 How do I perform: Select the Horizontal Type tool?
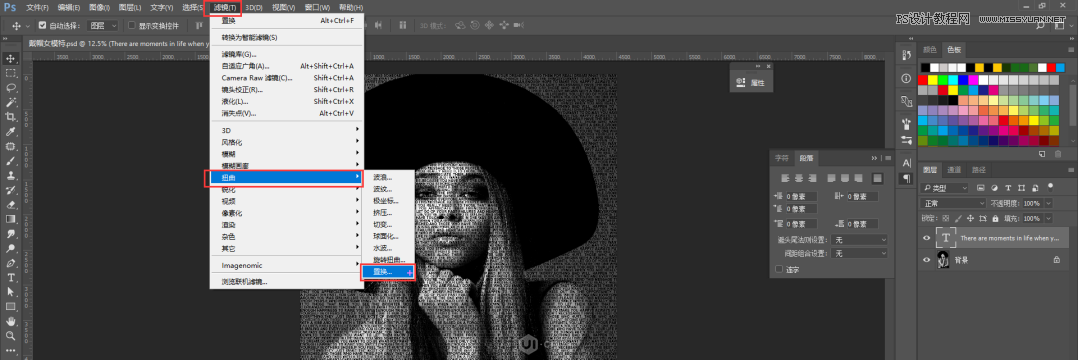click(11, 278)
